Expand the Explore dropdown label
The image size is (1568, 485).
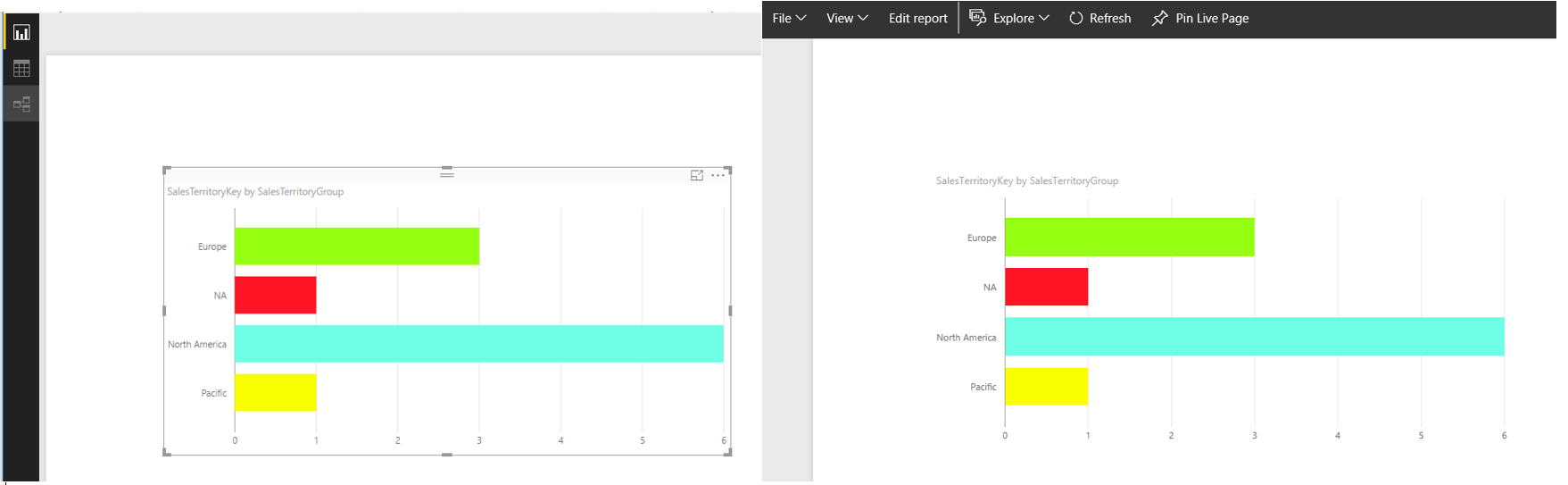point(1014,18)
